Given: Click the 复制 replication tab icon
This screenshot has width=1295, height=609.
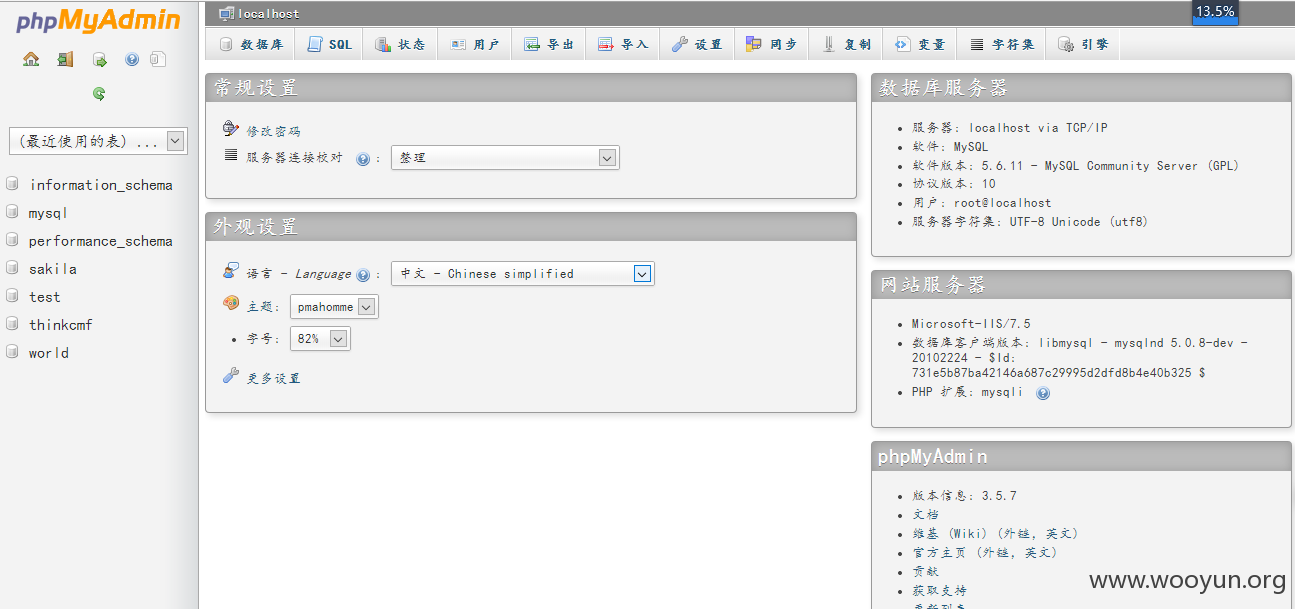Looking at the screenshot, I should (x=829, y=44).
